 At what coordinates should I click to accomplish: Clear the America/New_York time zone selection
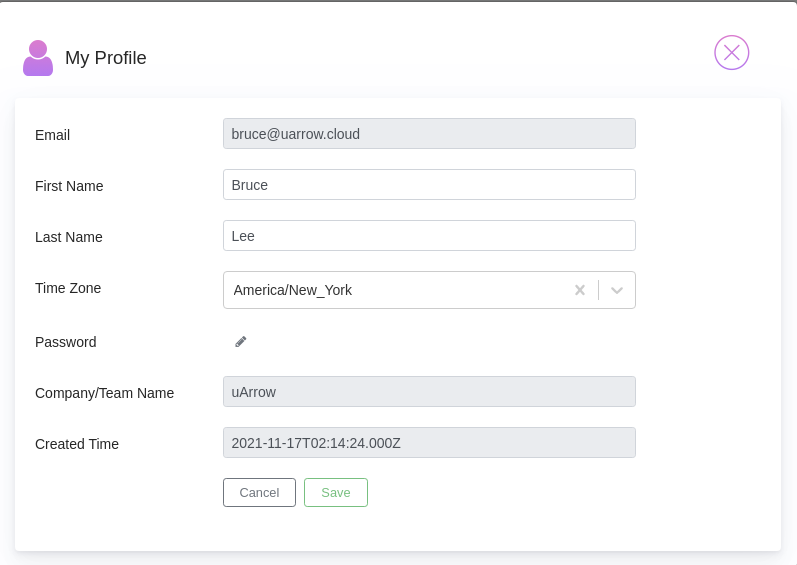coord(579,290)
